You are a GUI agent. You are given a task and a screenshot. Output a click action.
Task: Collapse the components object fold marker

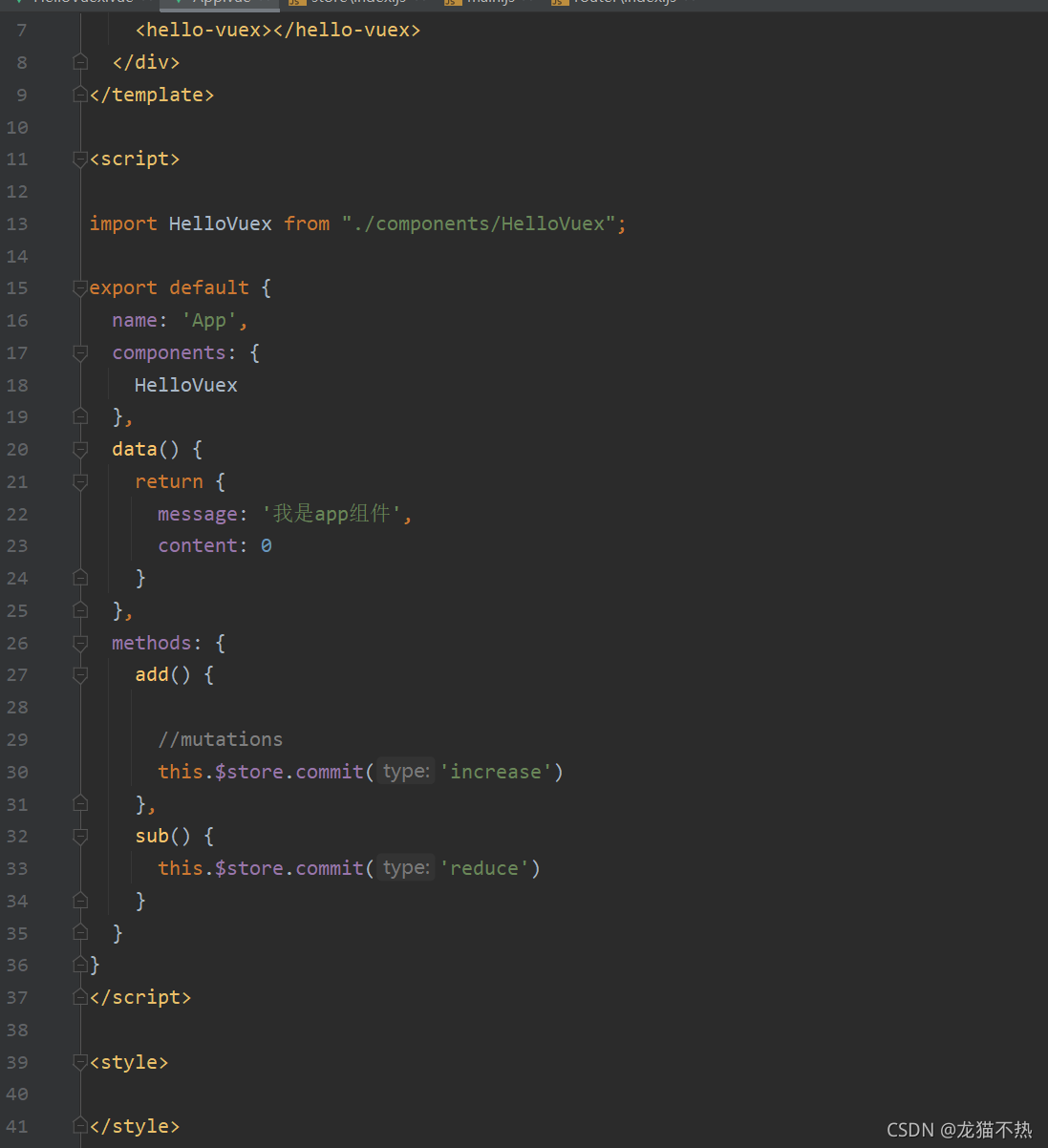80,353
